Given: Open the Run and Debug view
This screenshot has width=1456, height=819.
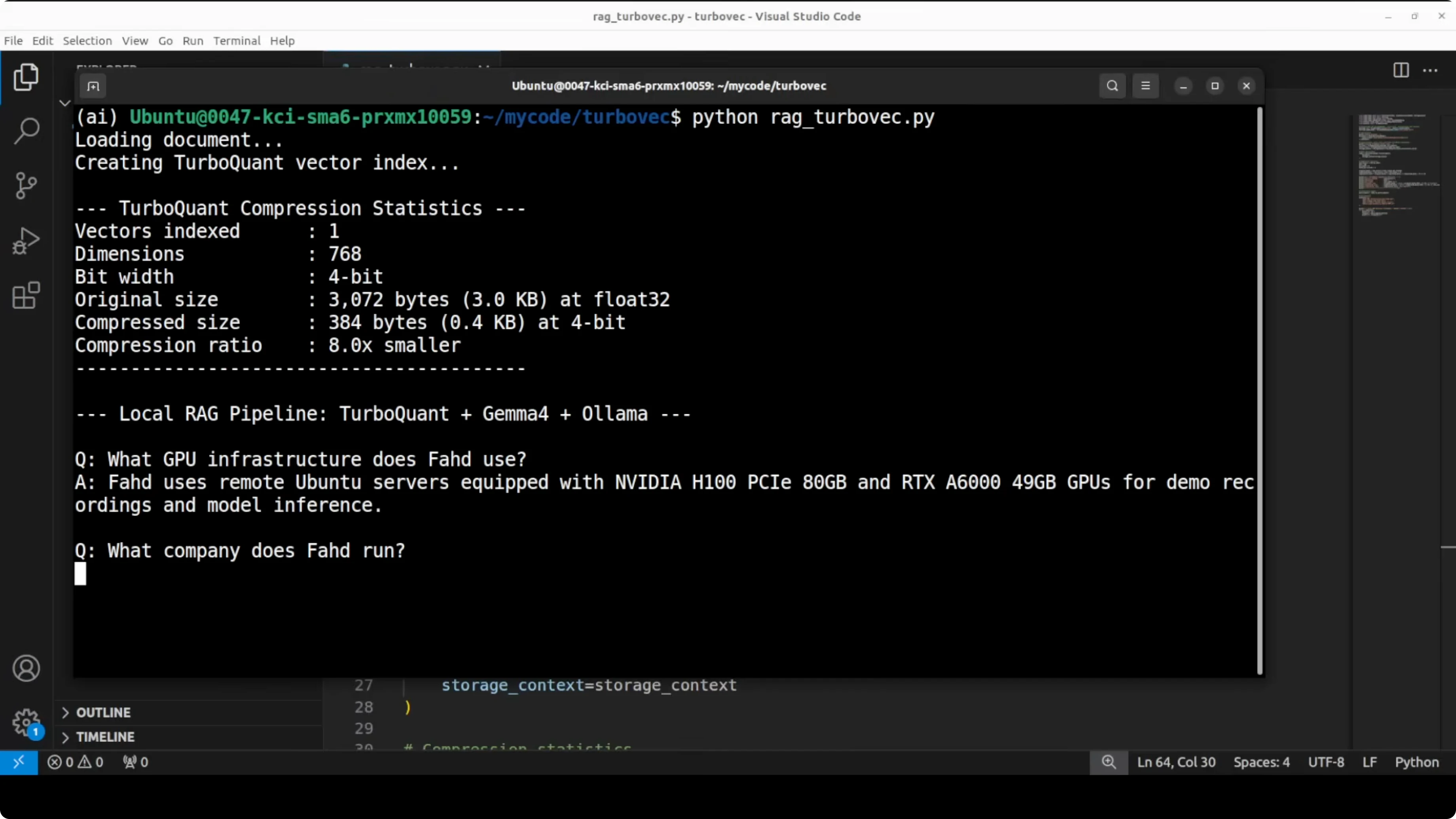Looking at the screenshot, I should pos(26,241).
